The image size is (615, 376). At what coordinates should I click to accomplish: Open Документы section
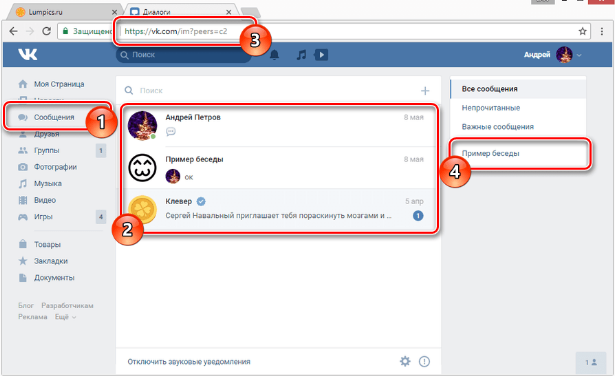(x=54, y=278)
